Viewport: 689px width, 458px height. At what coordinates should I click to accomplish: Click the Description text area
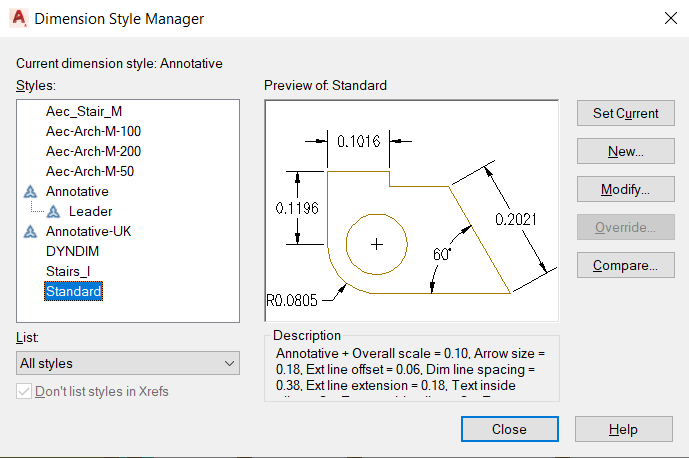(x=412, y=373)
